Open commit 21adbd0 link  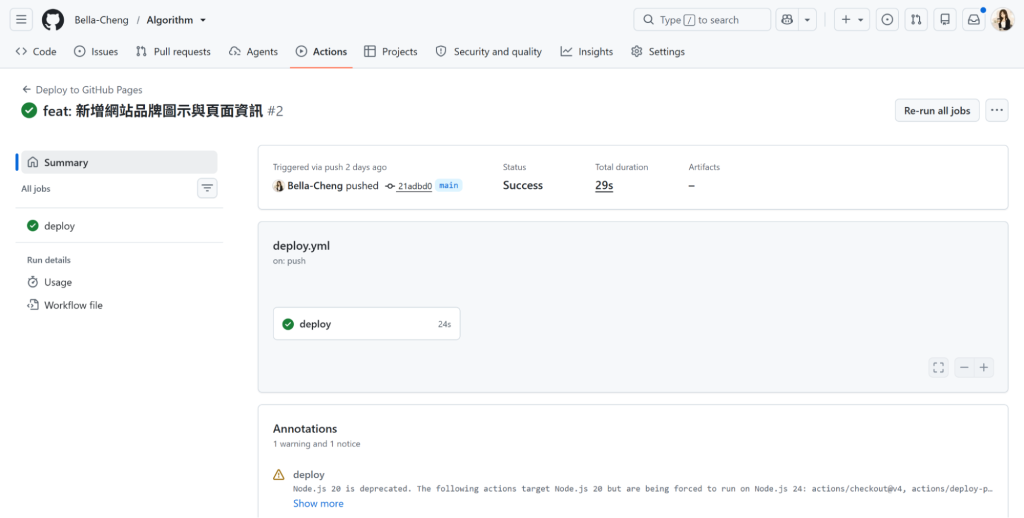415,186
